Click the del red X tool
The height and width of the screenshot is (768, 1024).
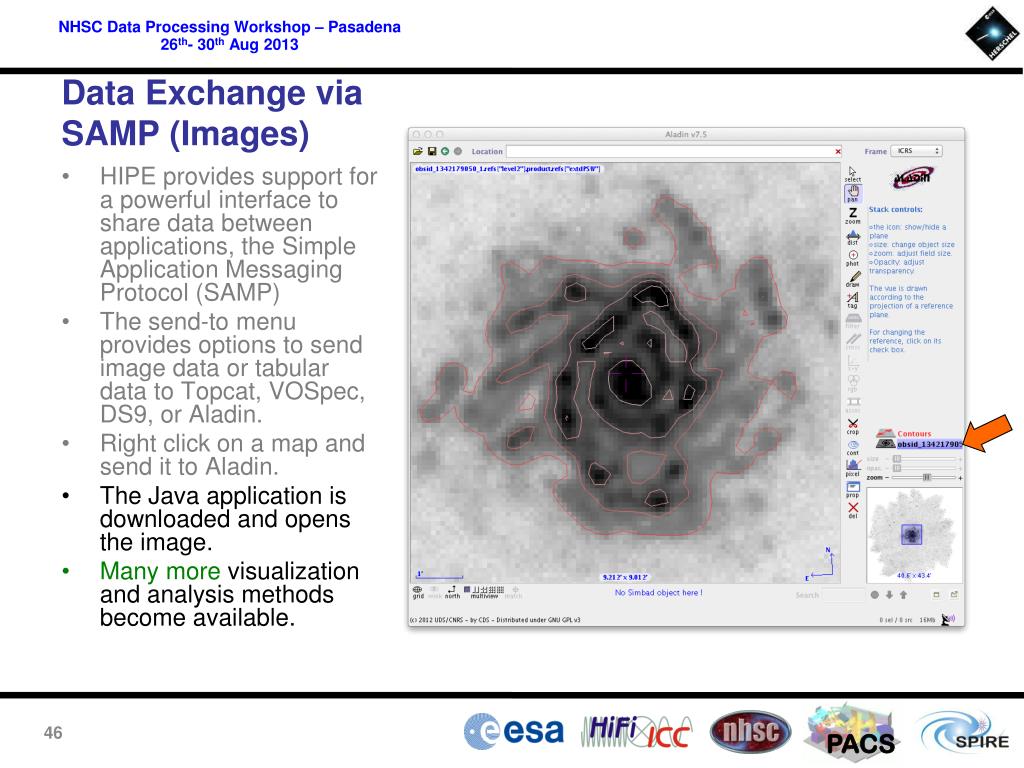click(x=853, y=510)
